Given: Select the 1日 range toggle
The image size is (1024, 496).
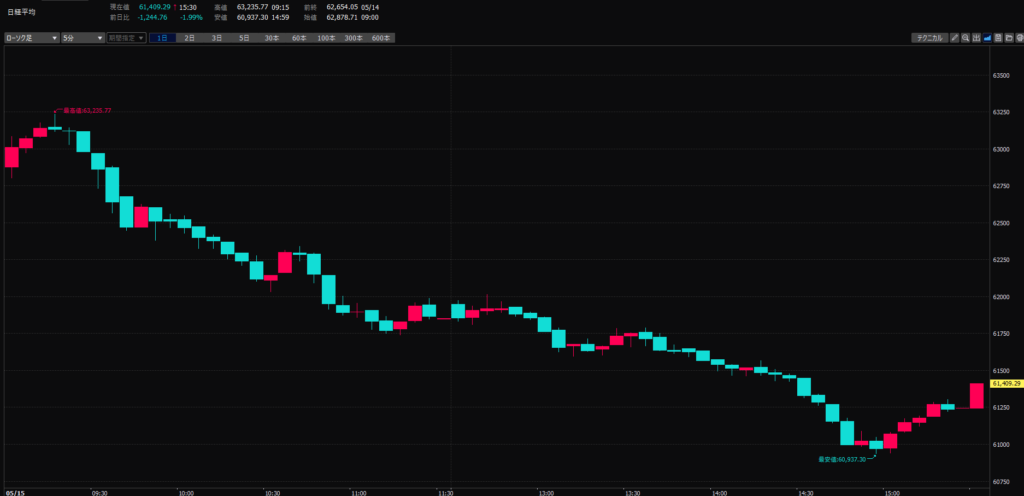Looking at the screenshot, I should pyautogui.click(x=163, y=38).
